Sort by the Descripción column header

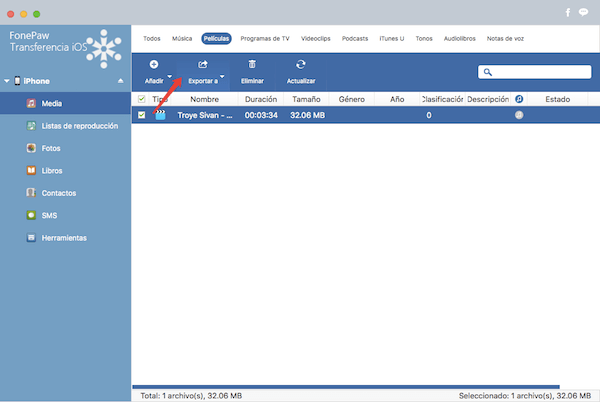click(x=488, y=99)
